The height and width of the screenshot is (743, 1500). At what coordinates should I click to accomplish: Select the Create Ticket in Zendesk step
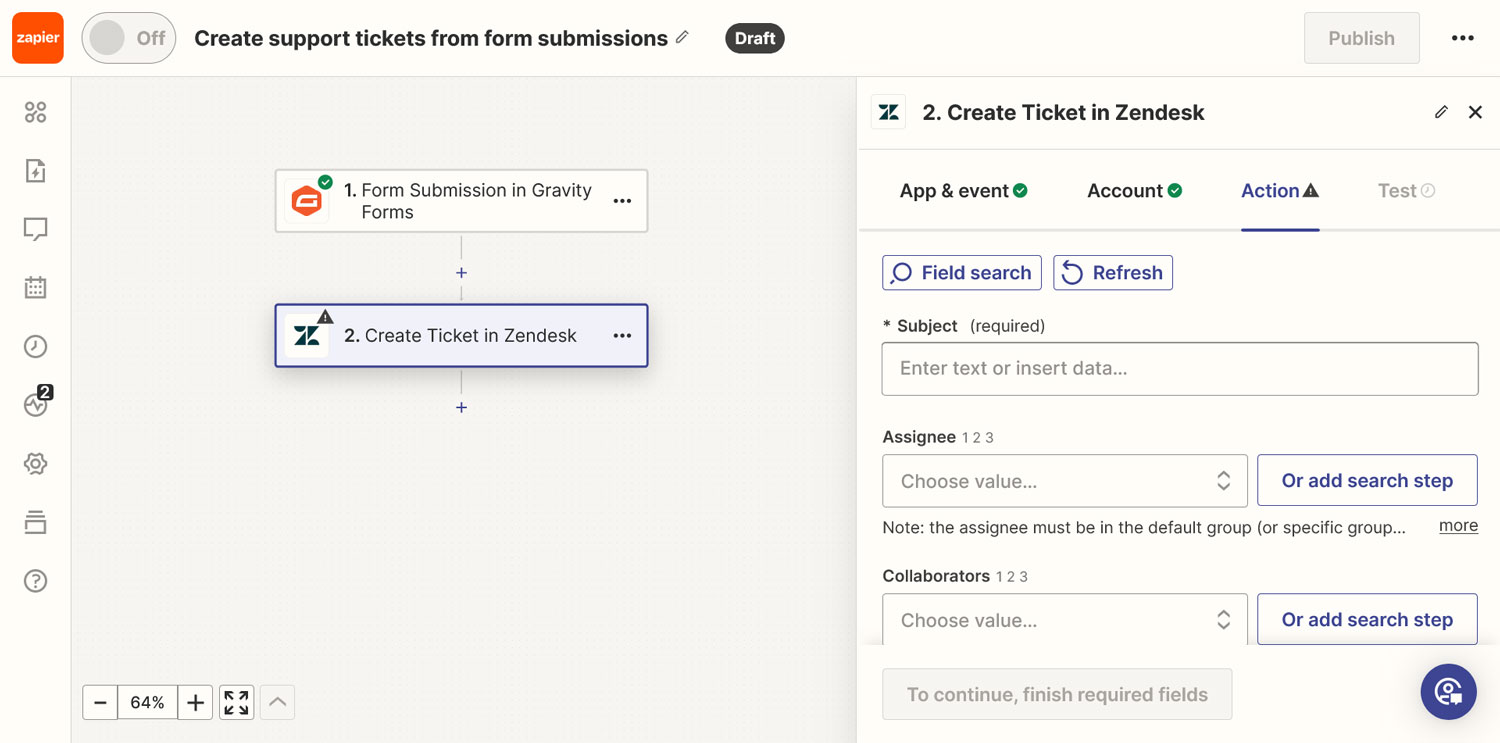pos(461,336)
